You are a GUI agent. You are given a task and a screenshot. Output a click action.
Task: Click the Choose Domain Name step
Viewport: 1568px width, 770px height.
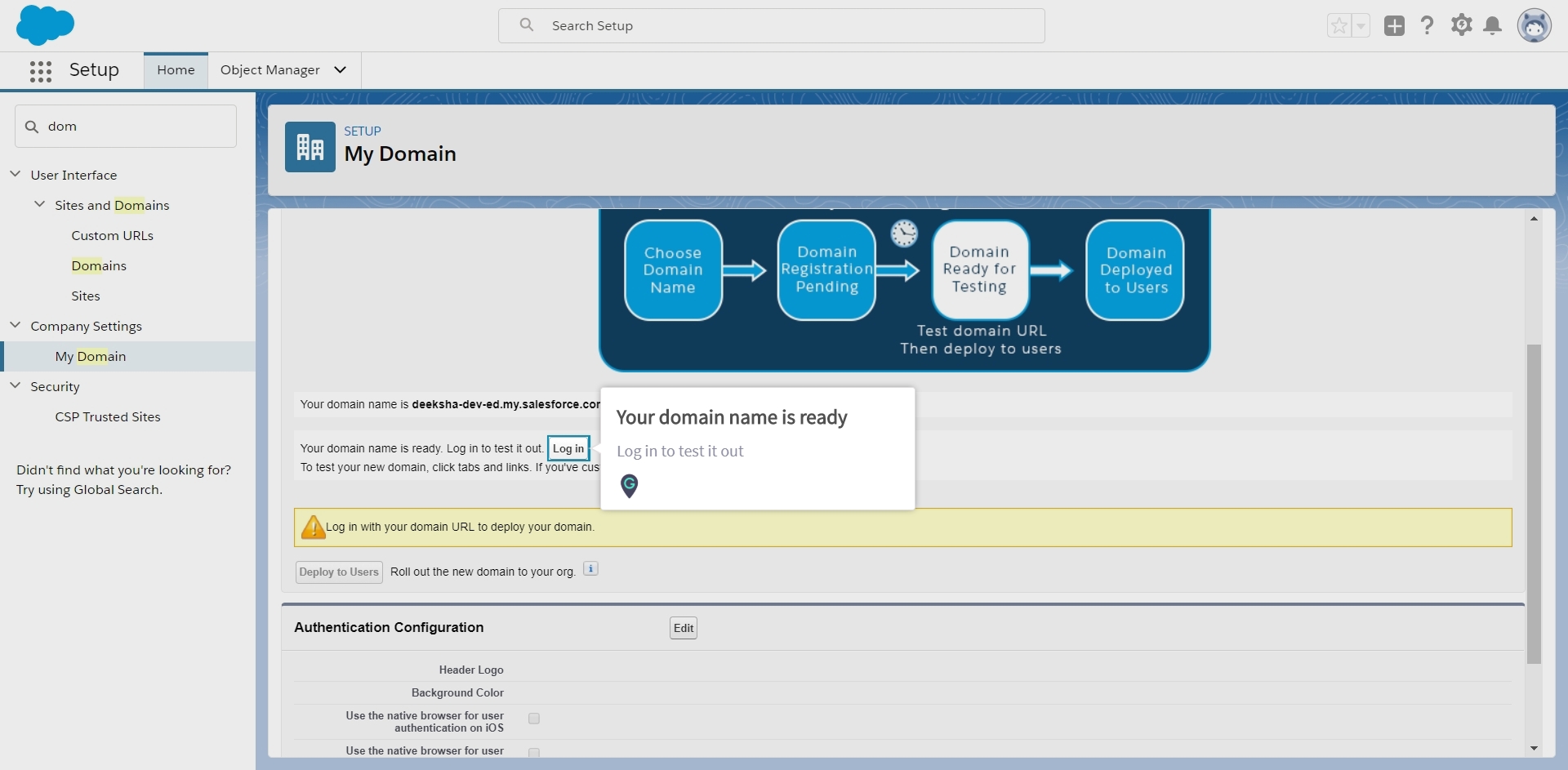[x=673, y=270]
